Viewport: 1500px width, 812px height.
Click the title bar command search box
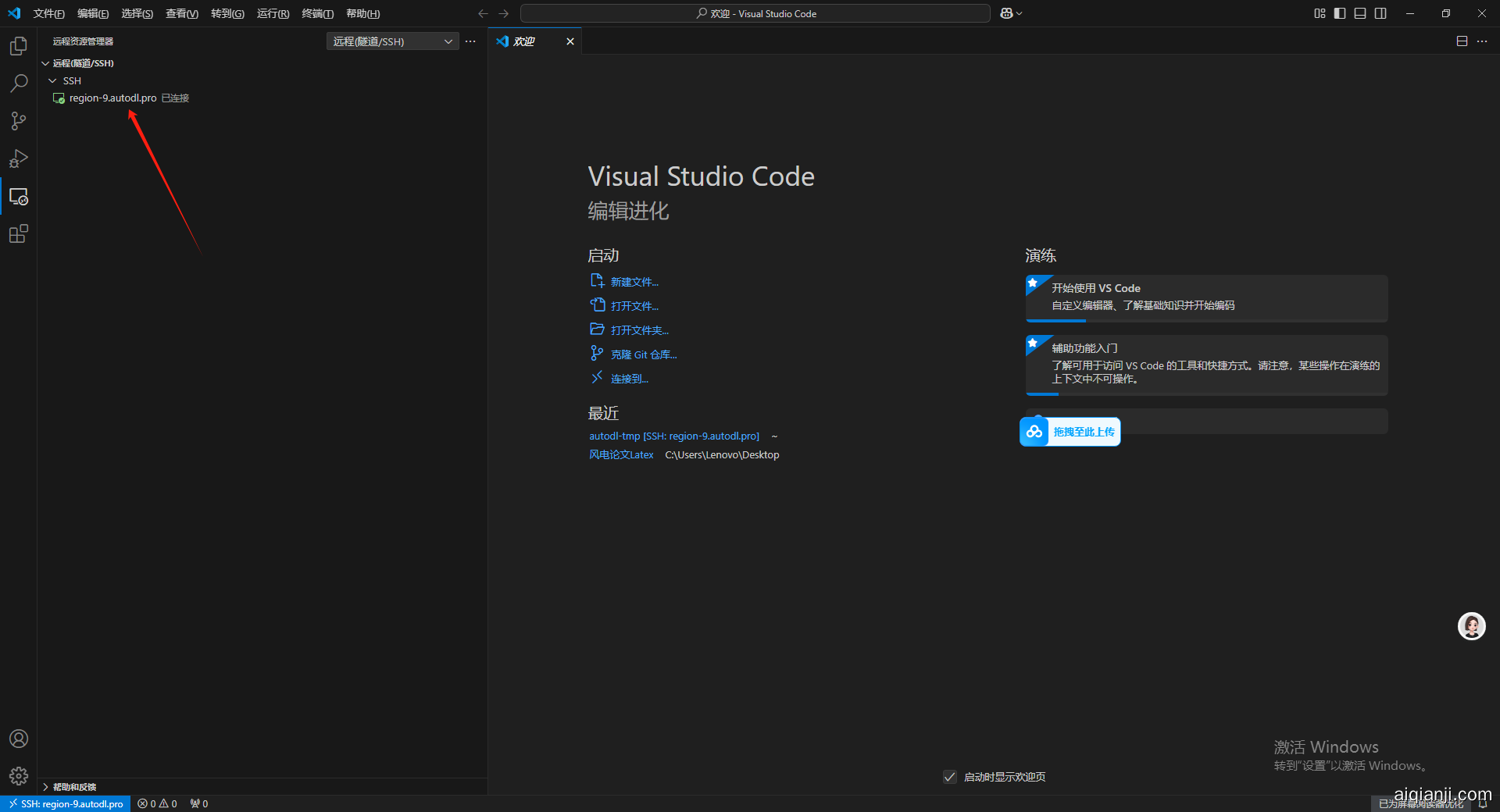tap(755, 13)
